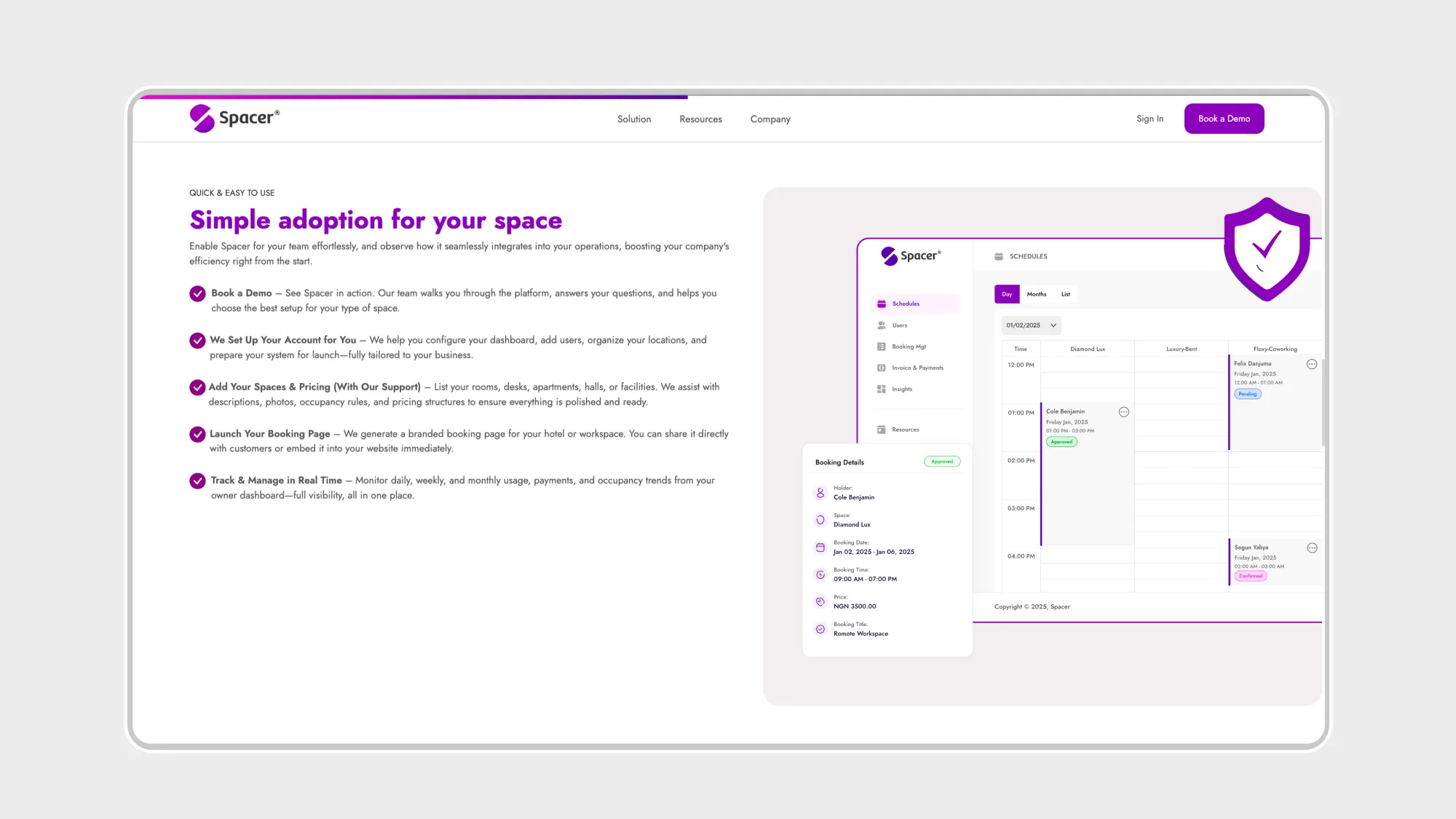
Task: Click Approved badge on Cole Benjamin booking
Action: [1062, 442]
